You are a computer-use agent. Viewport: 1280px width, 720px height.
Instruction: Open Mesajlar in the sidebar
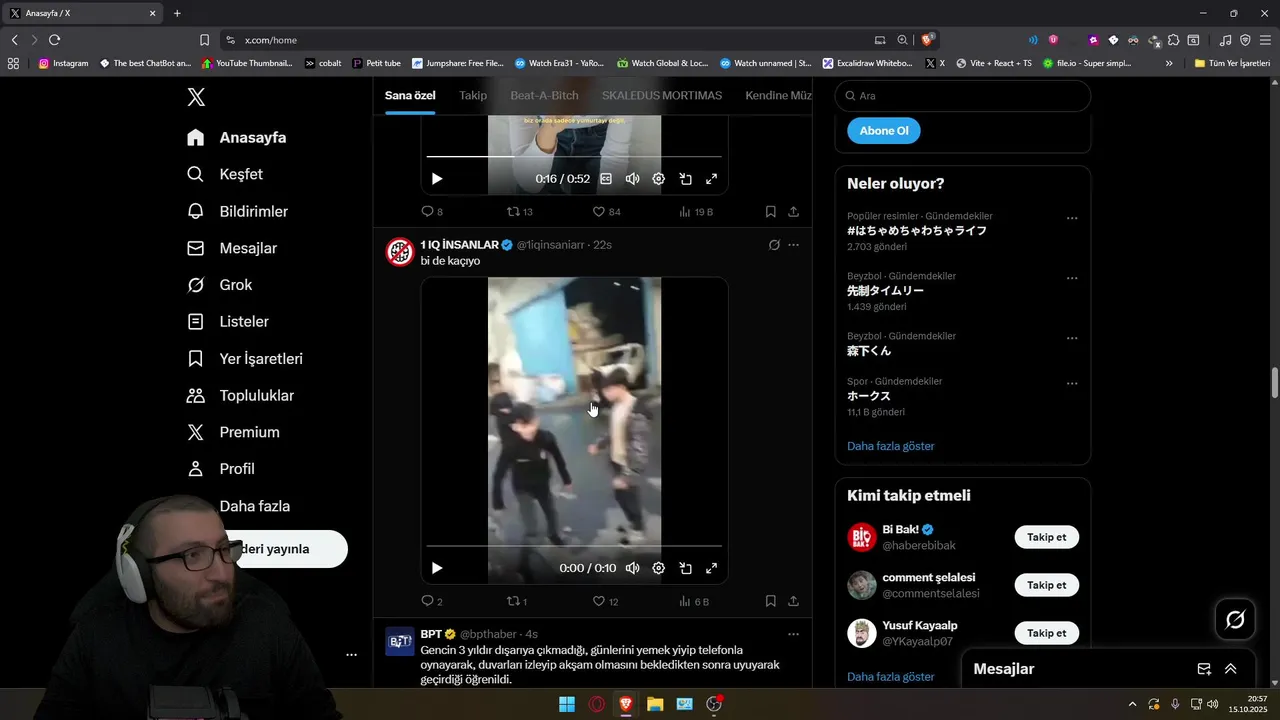pos(232,248)
